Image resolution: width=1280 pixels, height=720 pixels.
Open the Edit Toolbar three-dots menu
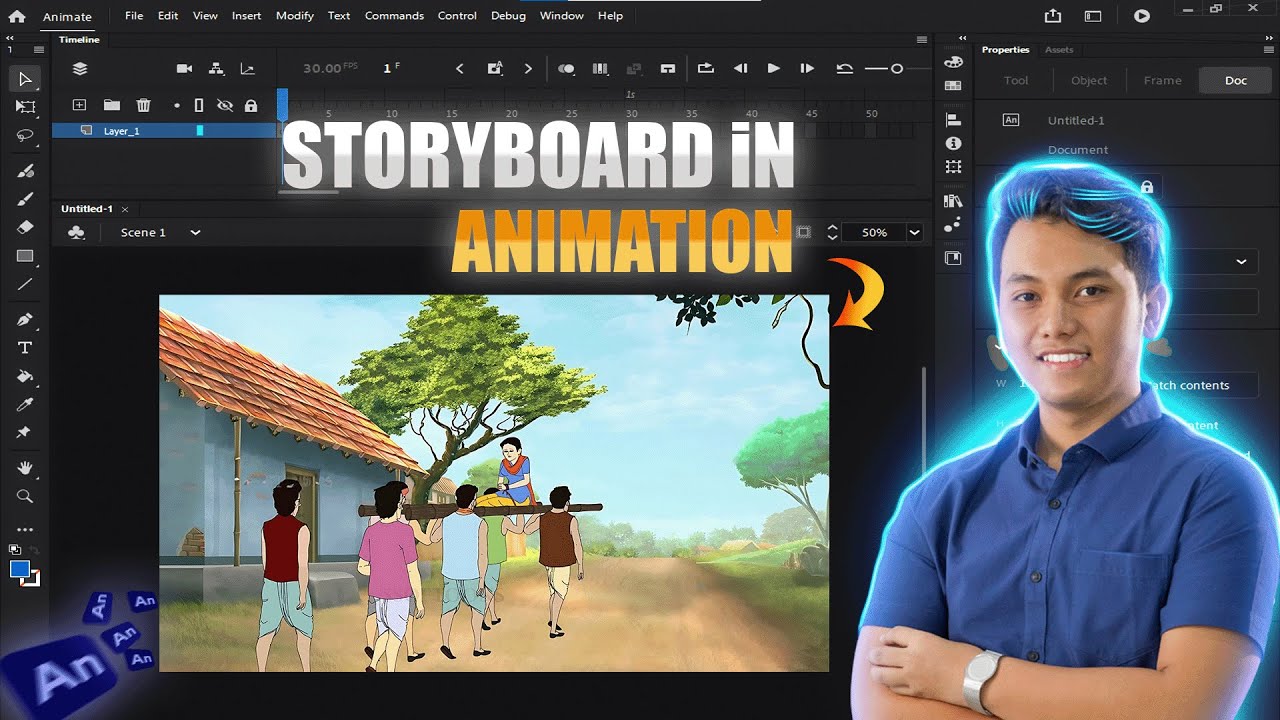(25, 530)
